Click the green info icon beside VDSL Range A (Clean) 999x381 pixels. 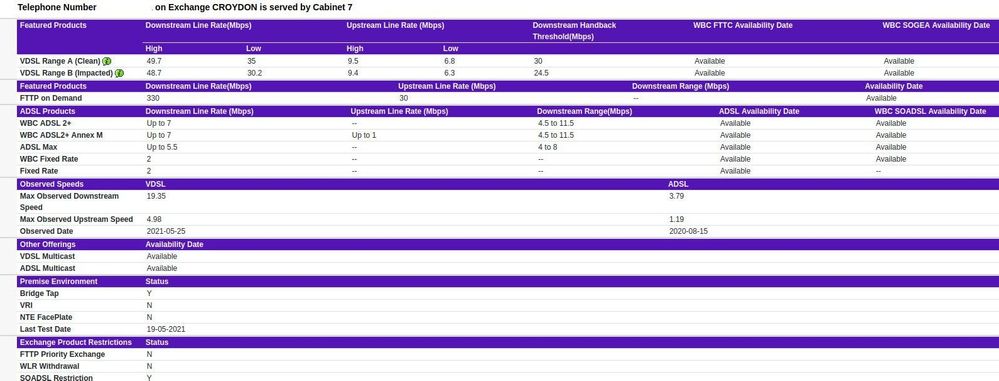(x=107, y=61)
